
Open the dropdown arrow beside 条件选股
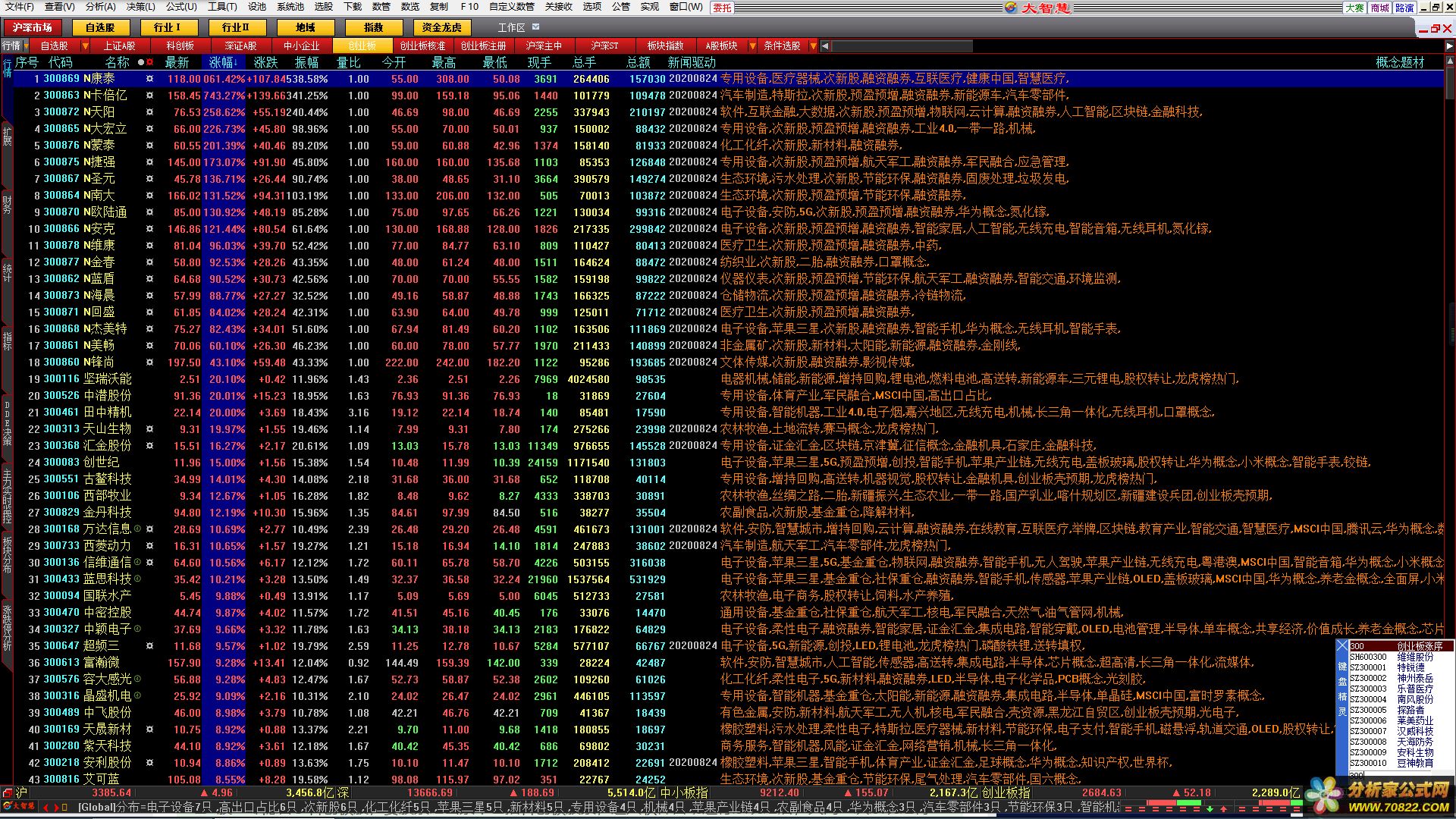click(x=813, y=46)
